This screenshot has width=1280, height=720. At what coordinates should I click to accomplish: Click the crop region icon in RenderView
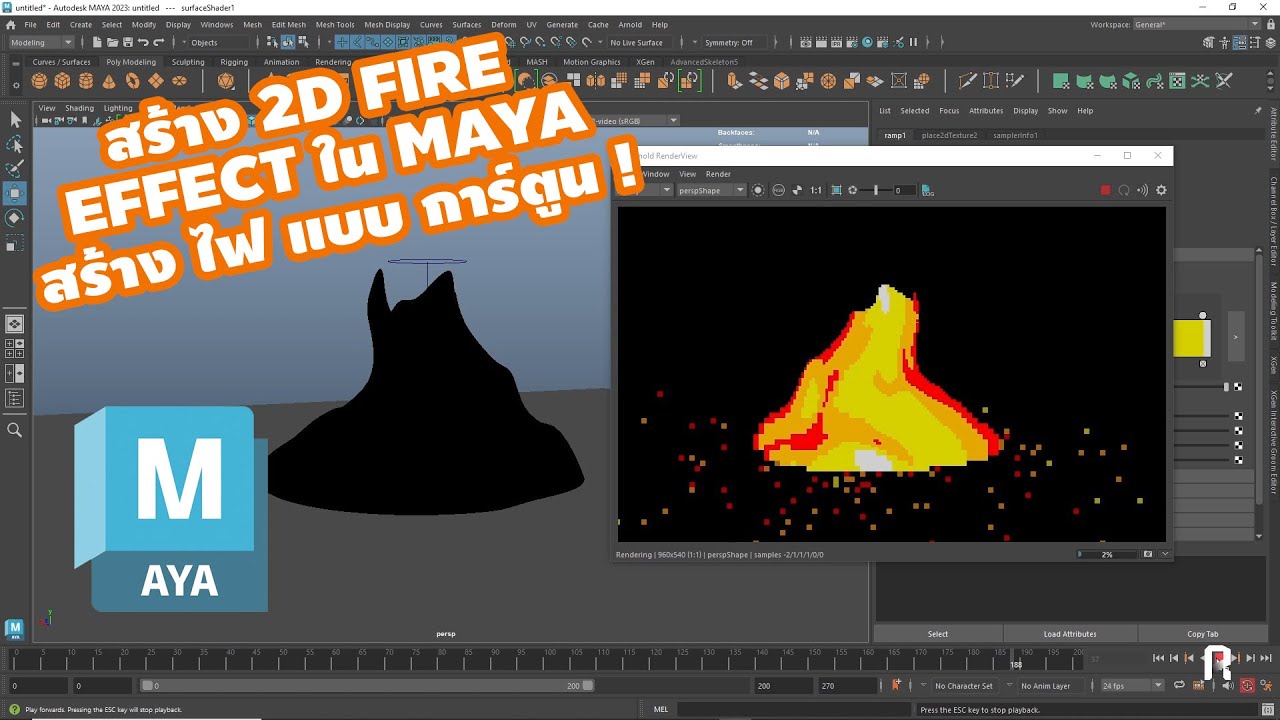836,190
